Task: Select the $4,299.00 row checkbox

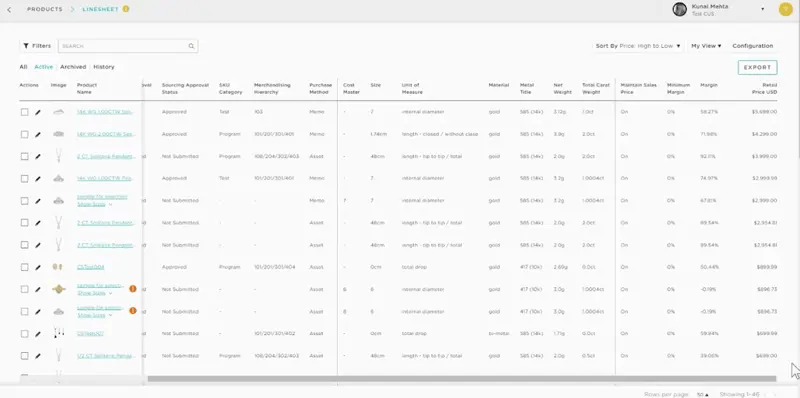Action: pyautogui.click(x=24, y=134)
